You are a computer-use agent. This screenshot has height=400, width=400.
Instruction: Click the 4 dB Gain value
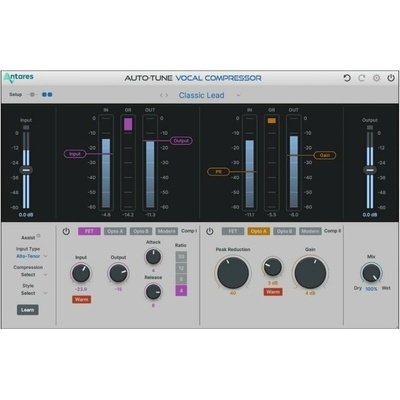click(x=310, y=293)
